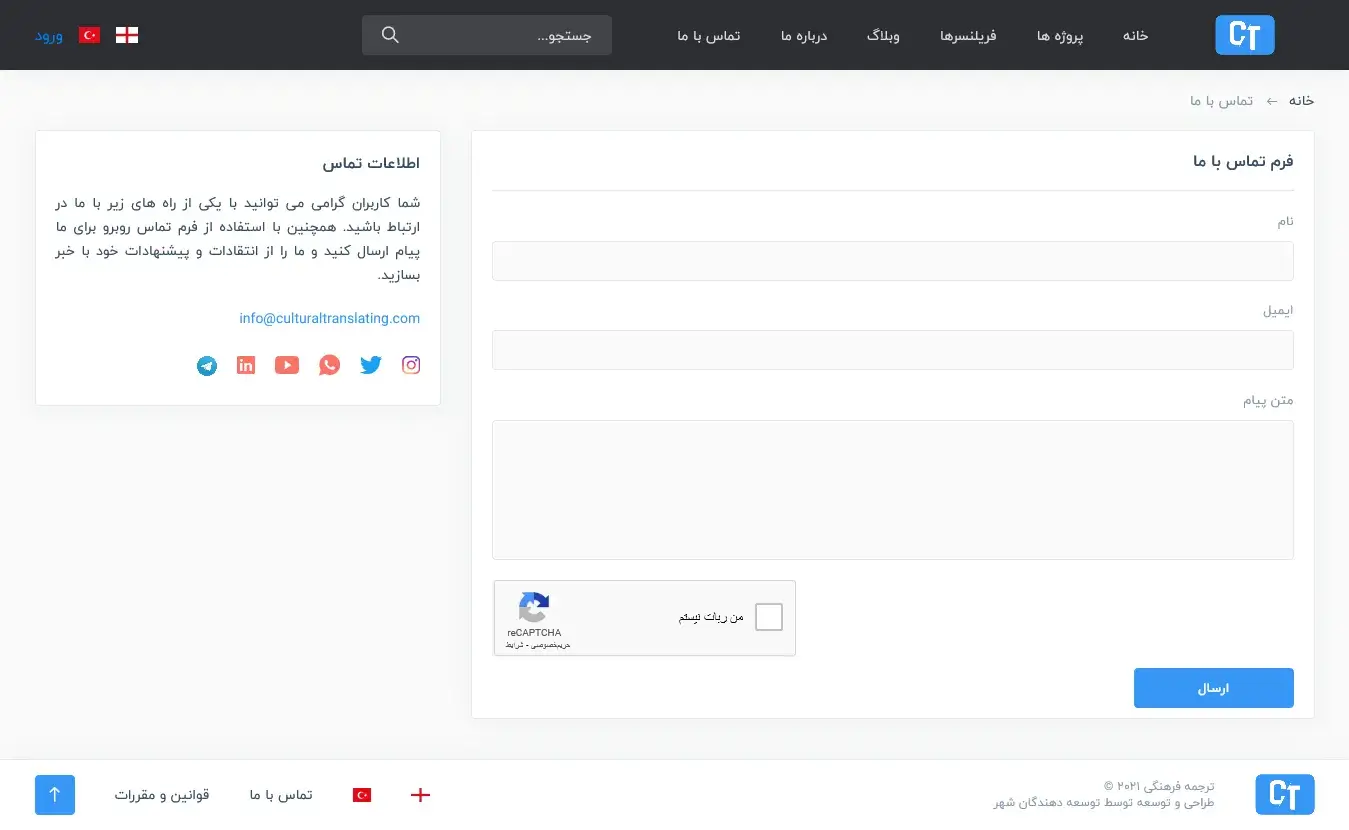Click the CT logo in header
1349x830 pixels.
[x=1244, y=35]
